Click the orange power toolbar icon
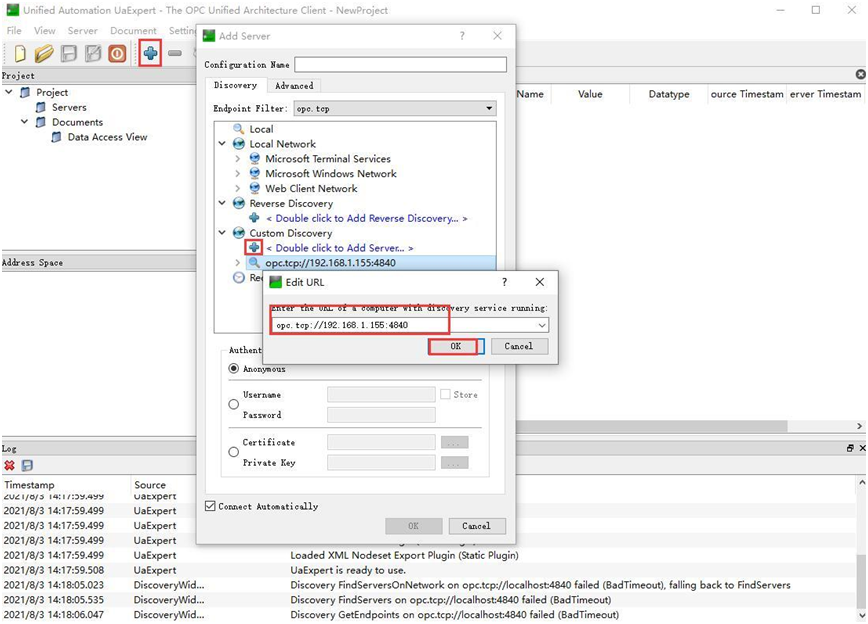868x624 pixels. point(117,54)
